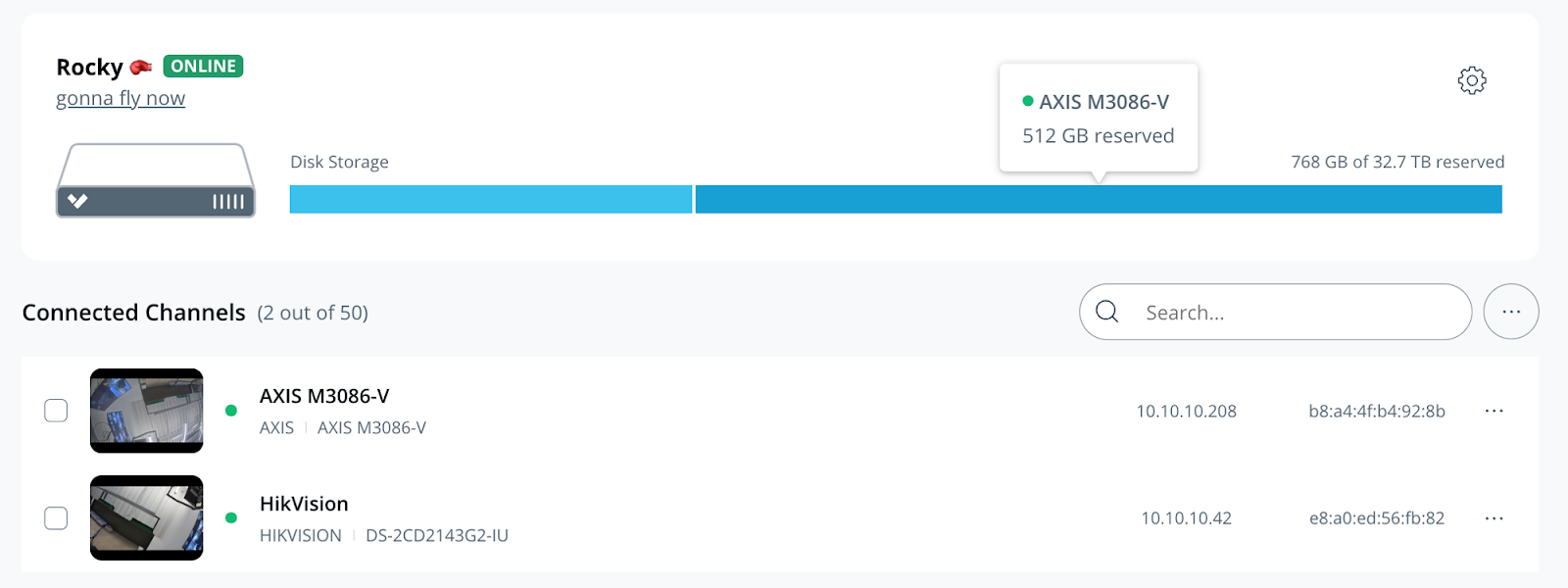The image size is (1568, 588).
Task: Open the HikVision row options menu
Action: [x=1494, y=518]
